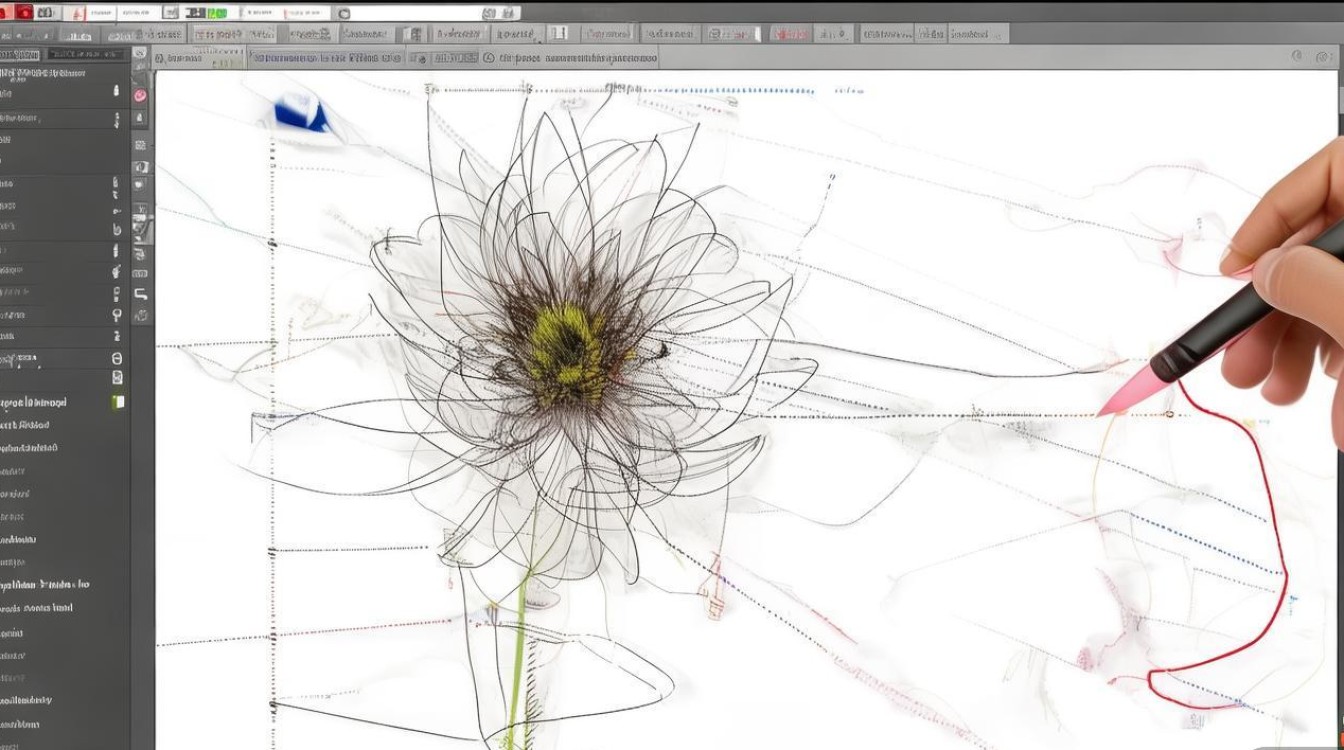
Task: Click the light green swatch in the left panel
Action: click(x=118, y=402)
